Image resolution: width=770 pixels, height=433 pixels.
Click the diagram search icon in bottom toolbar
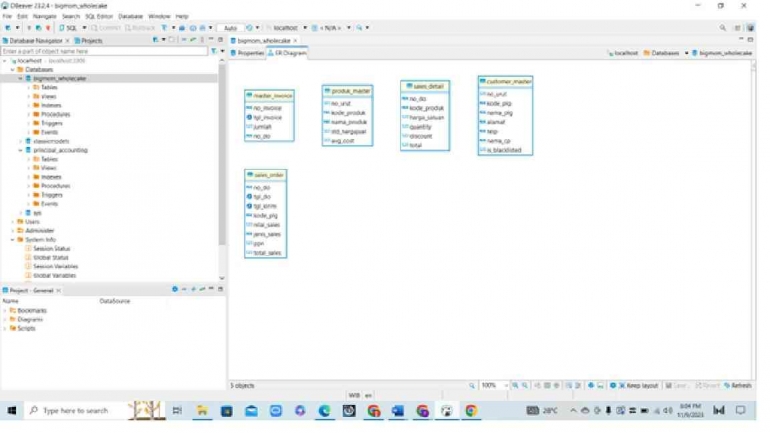tap(471, 386)
